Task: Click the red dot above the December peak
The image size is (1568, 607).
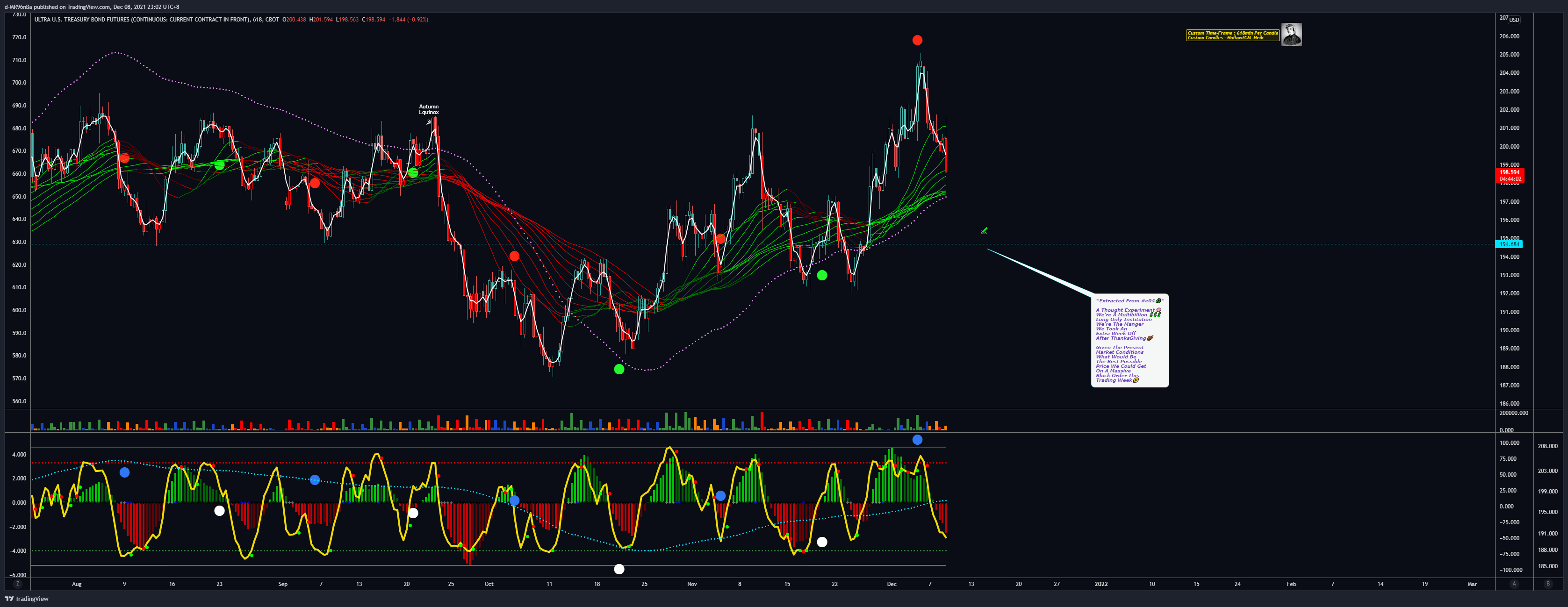Action: (x=917, y=40)
